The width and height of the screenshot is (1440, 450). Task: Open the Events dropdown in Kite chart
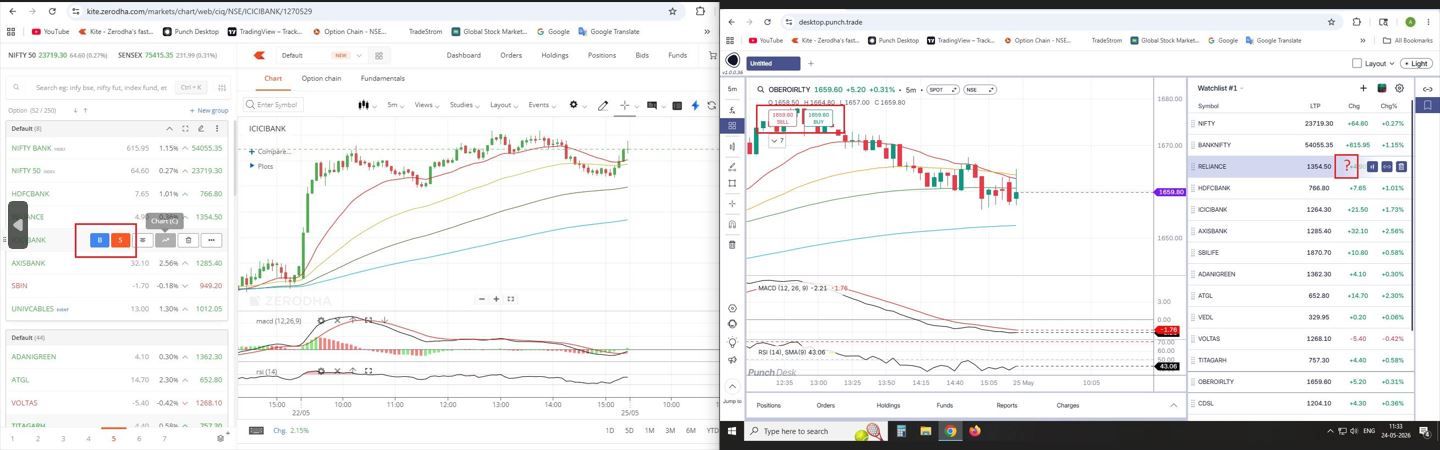pyautogui.click(x=541, y=105)
